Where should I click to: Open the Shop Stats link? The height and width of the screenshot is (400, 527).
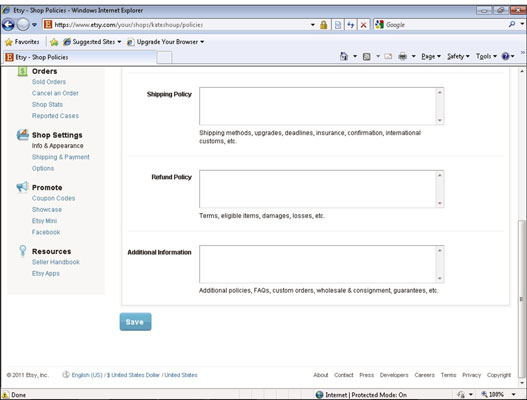[x=47, y=105]
